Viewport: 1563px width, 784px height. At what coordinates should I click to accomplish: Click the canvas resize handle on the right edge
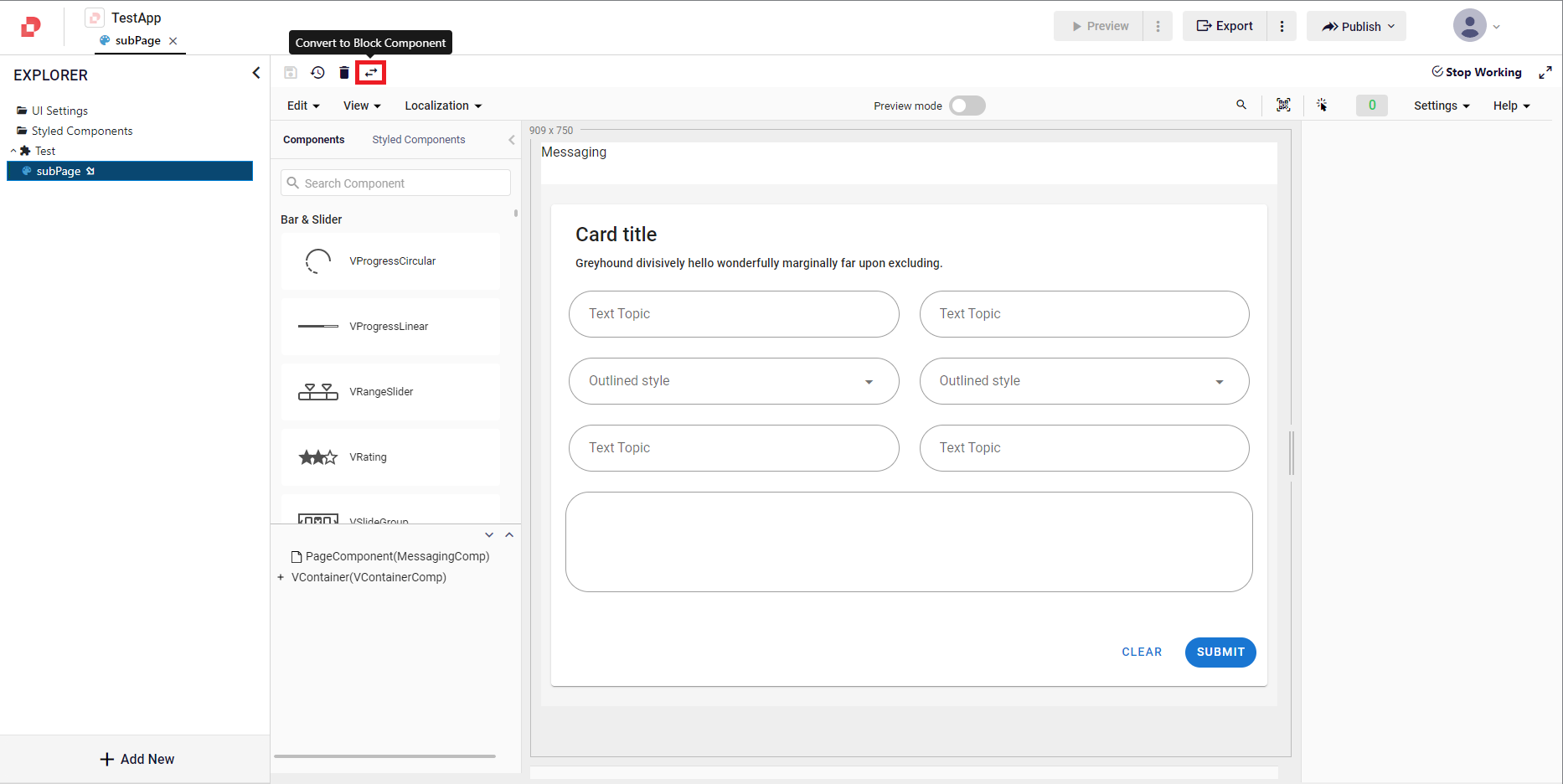[1292, 453]
